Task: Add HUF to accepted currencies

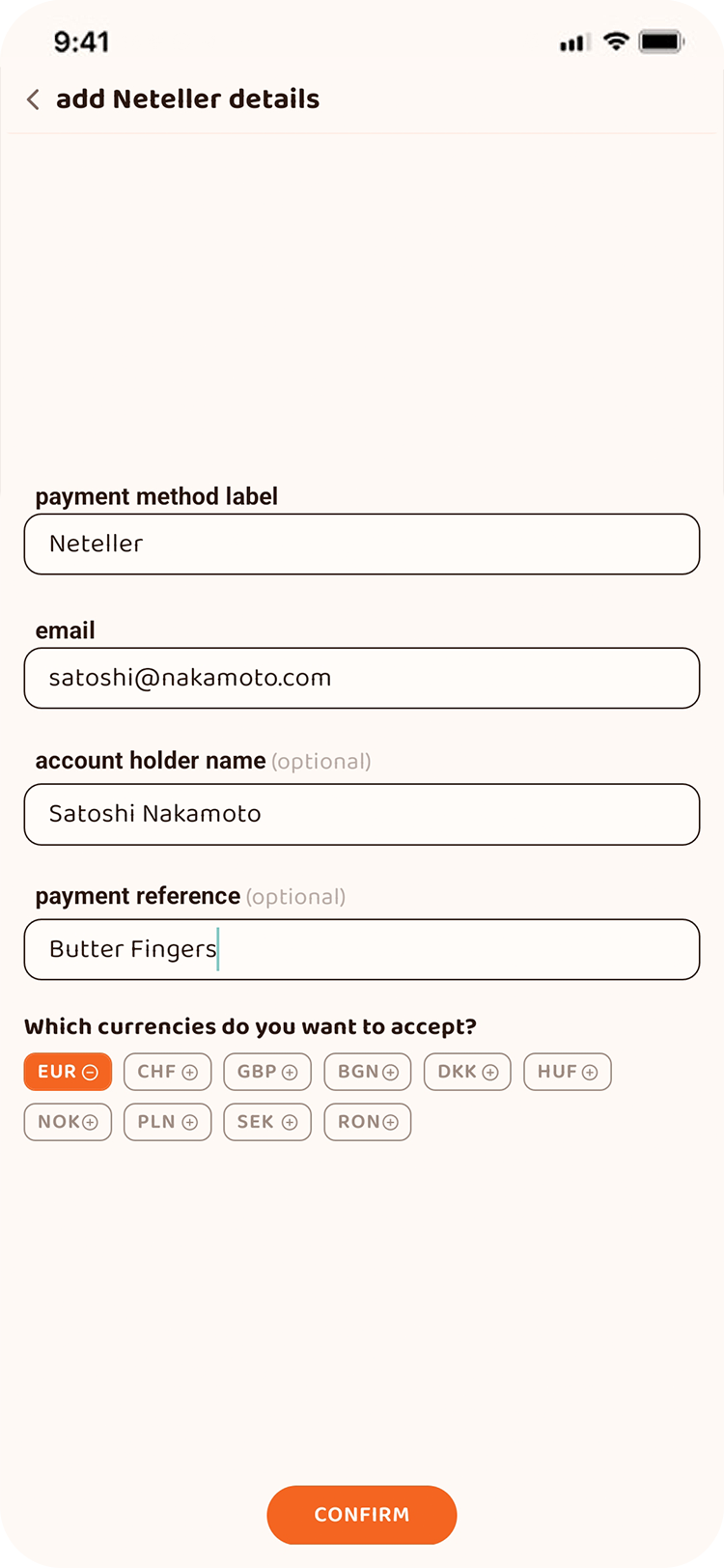Action: (x=568, y=1072)
